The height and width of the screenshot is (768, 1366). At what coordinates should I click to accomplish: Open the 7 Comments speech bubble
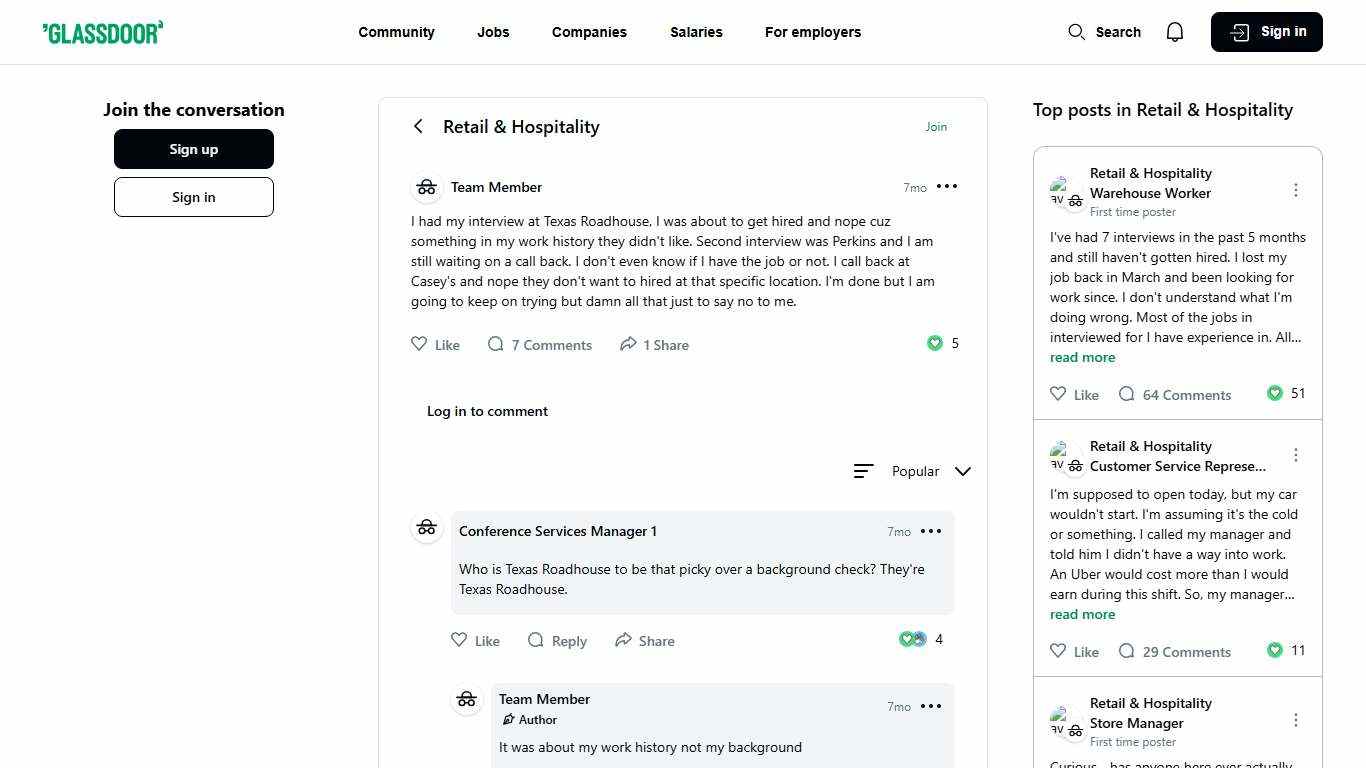(x=496, y=344)
